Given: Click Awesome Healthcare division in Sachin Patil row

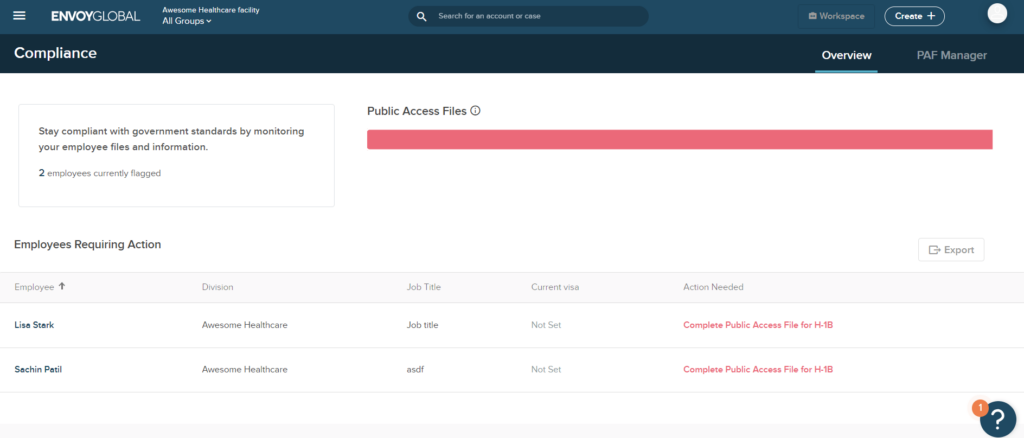Looking at the screenshot, I should pyautogui.click(x=244, y=369).
